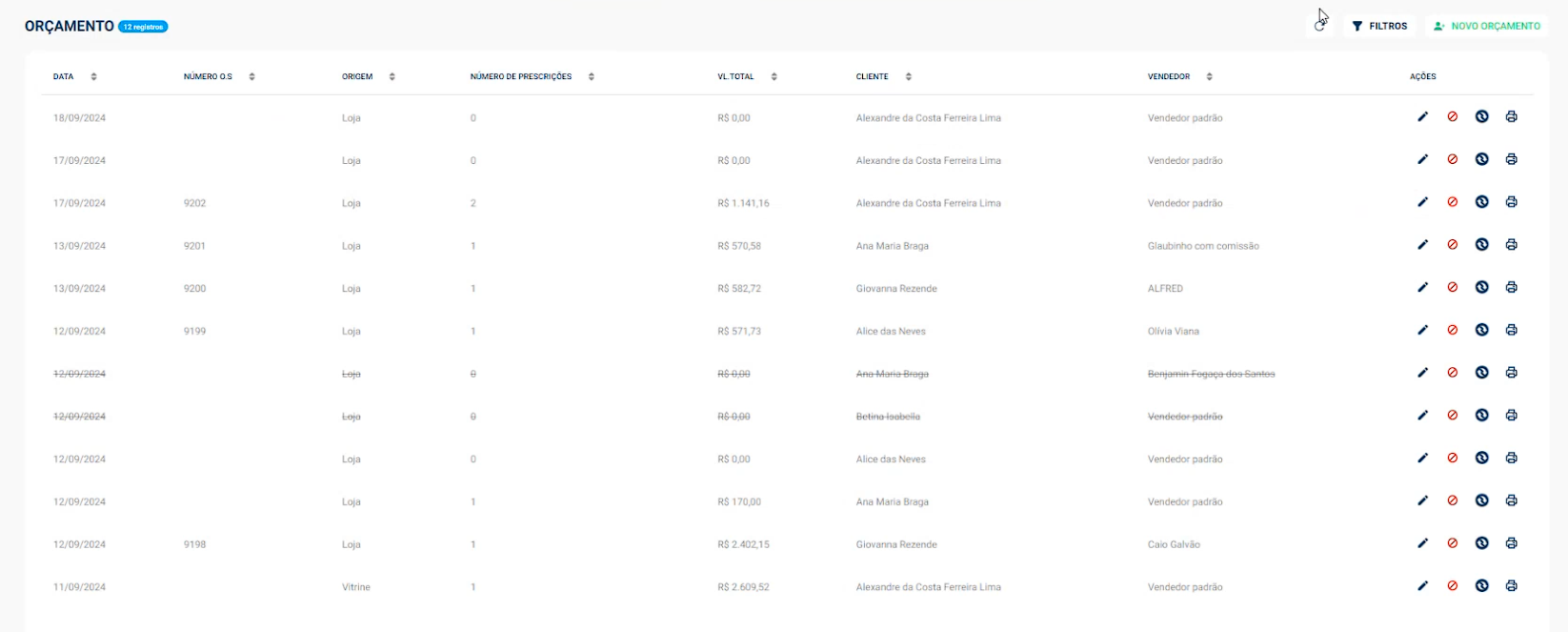Cancel the orçamento with O.S 9202

point(1452,202)
